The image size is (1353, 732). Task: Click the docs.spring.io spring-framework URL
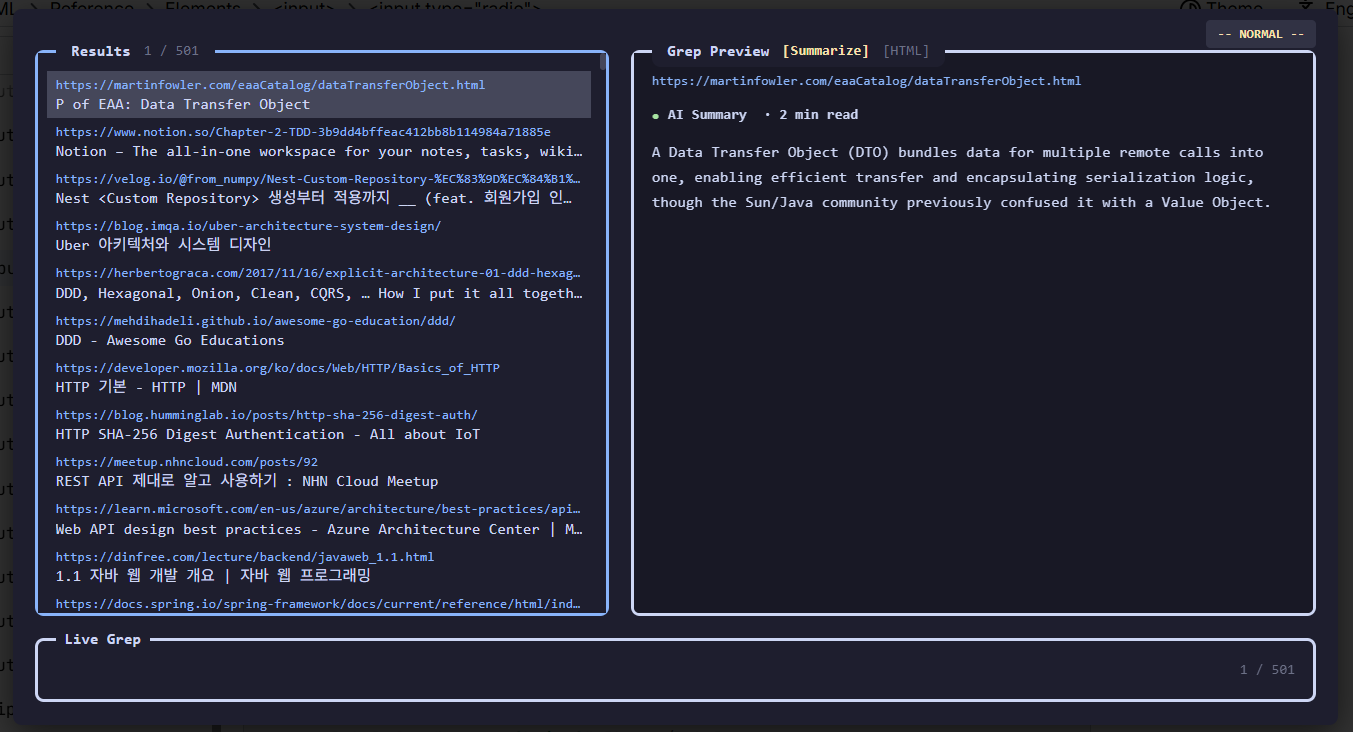click(319, 604)
